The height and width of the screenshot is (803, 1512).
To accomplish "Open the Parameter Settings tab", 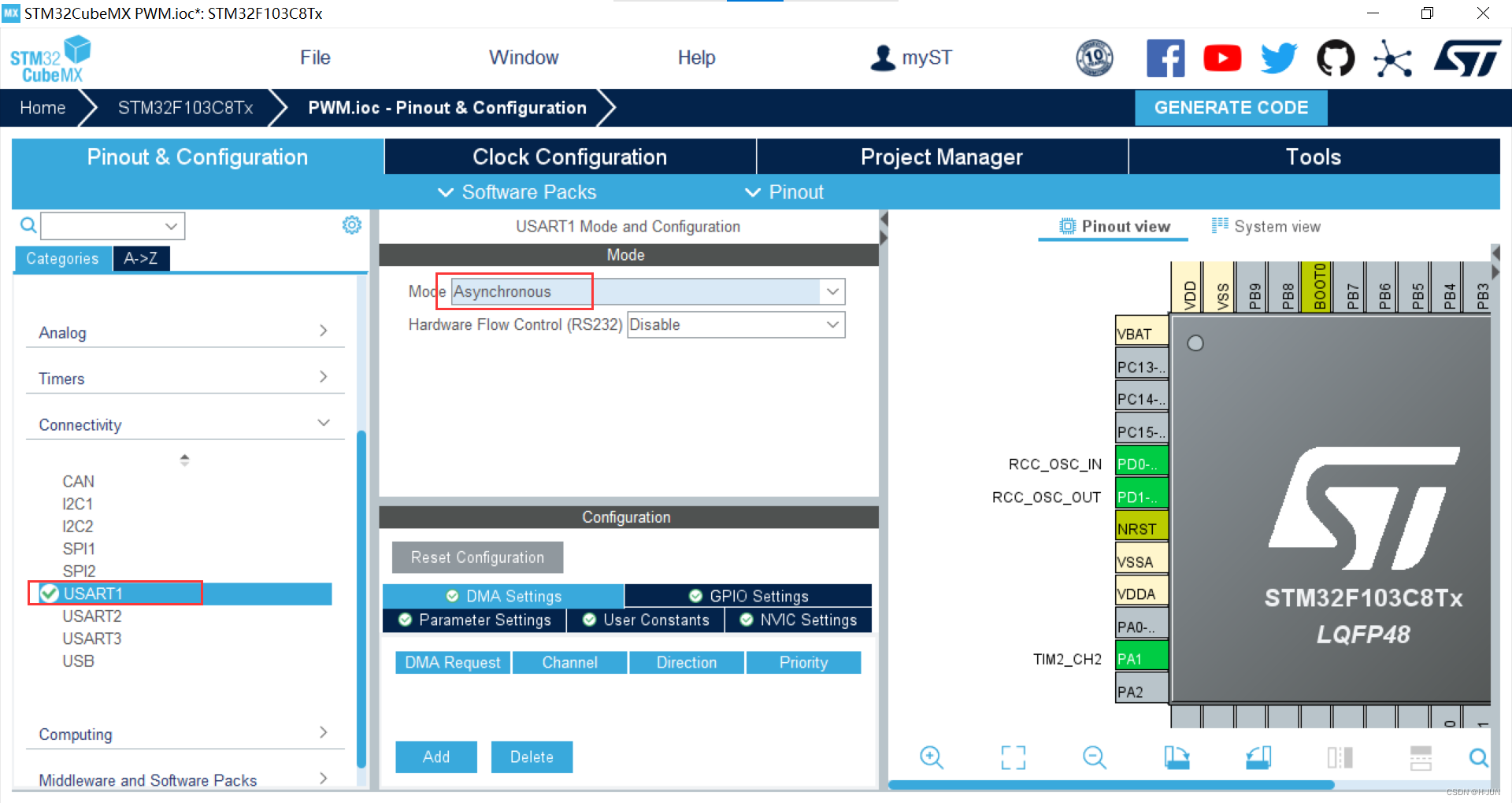I will (x=474, y=620).
